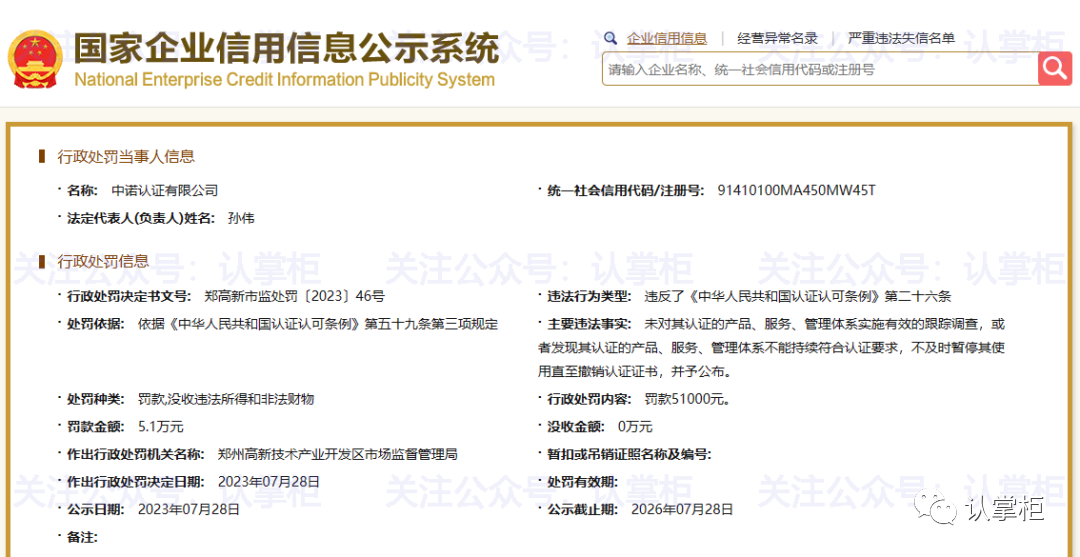
Task: Click the national emblem logo
Action: 34,60
